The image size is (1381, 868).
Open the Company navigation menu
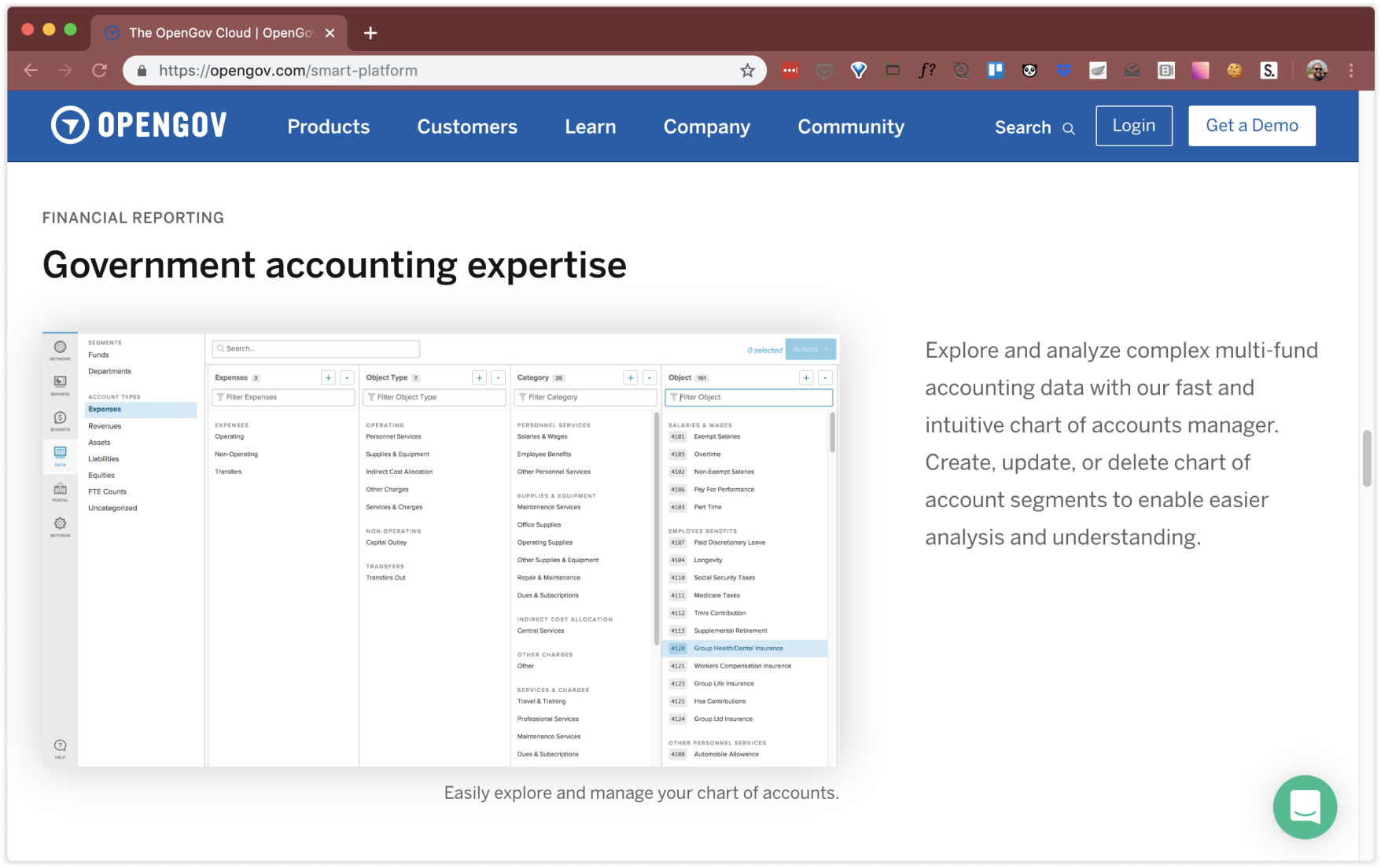pos(706,127)
